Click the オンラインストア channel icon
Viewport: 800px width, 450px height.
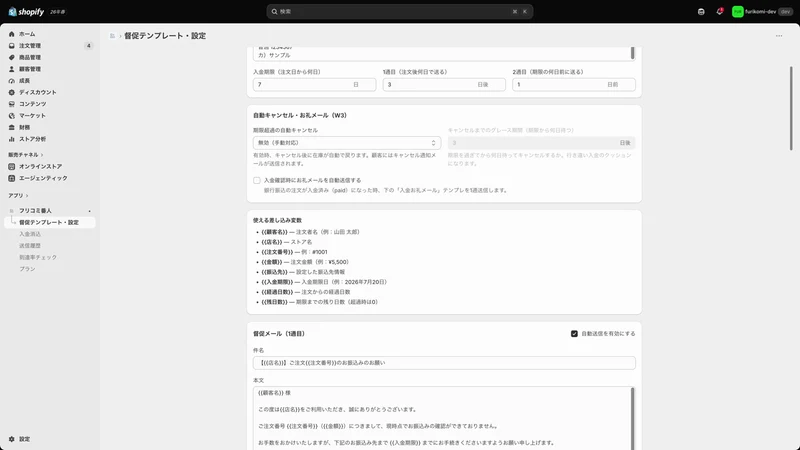[12, 166]
